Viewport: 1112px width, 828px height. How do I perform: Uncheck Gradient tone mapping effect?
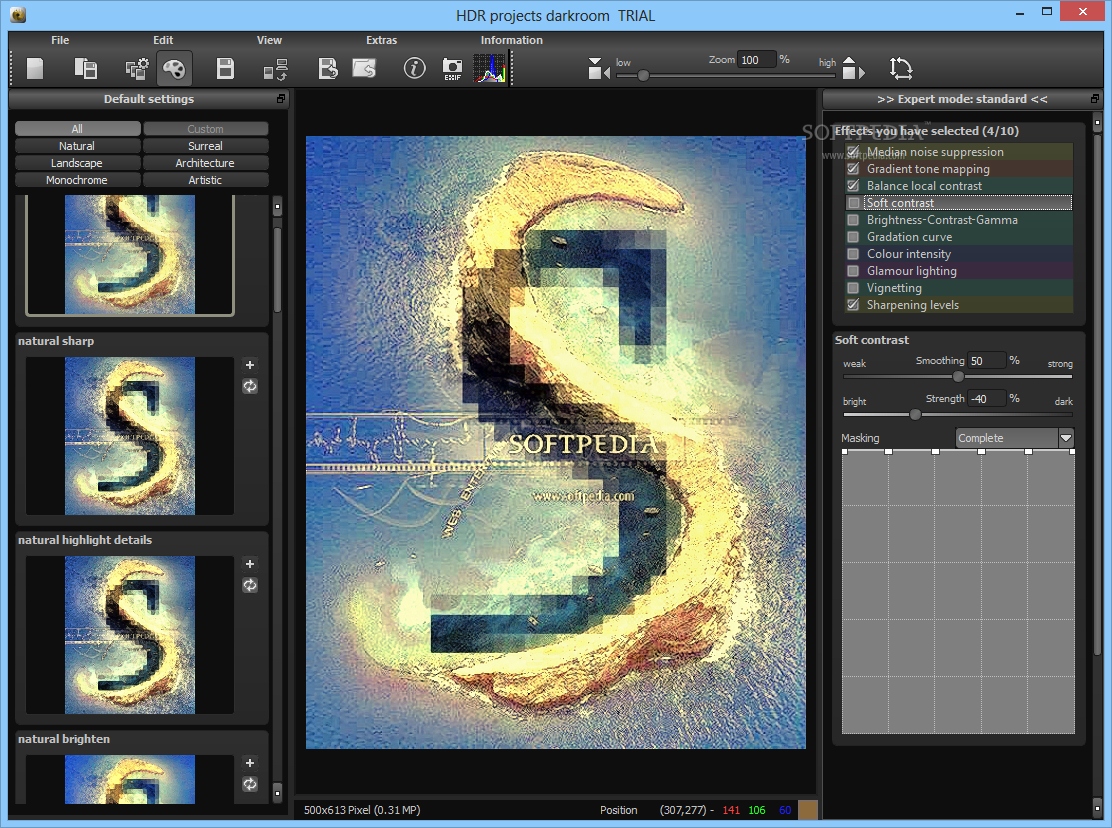pyautogui.click(x=853, y=169)
